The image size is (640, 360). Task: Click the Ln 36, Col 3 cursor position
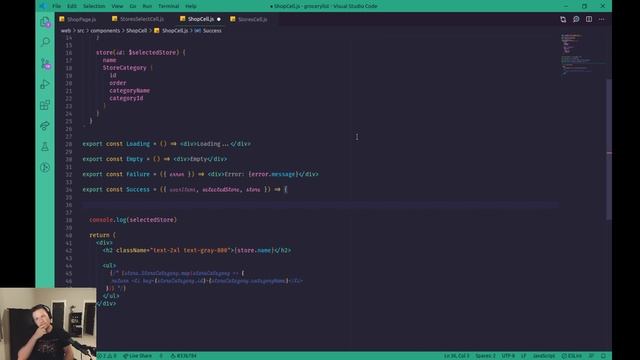(x=457, y=356)
